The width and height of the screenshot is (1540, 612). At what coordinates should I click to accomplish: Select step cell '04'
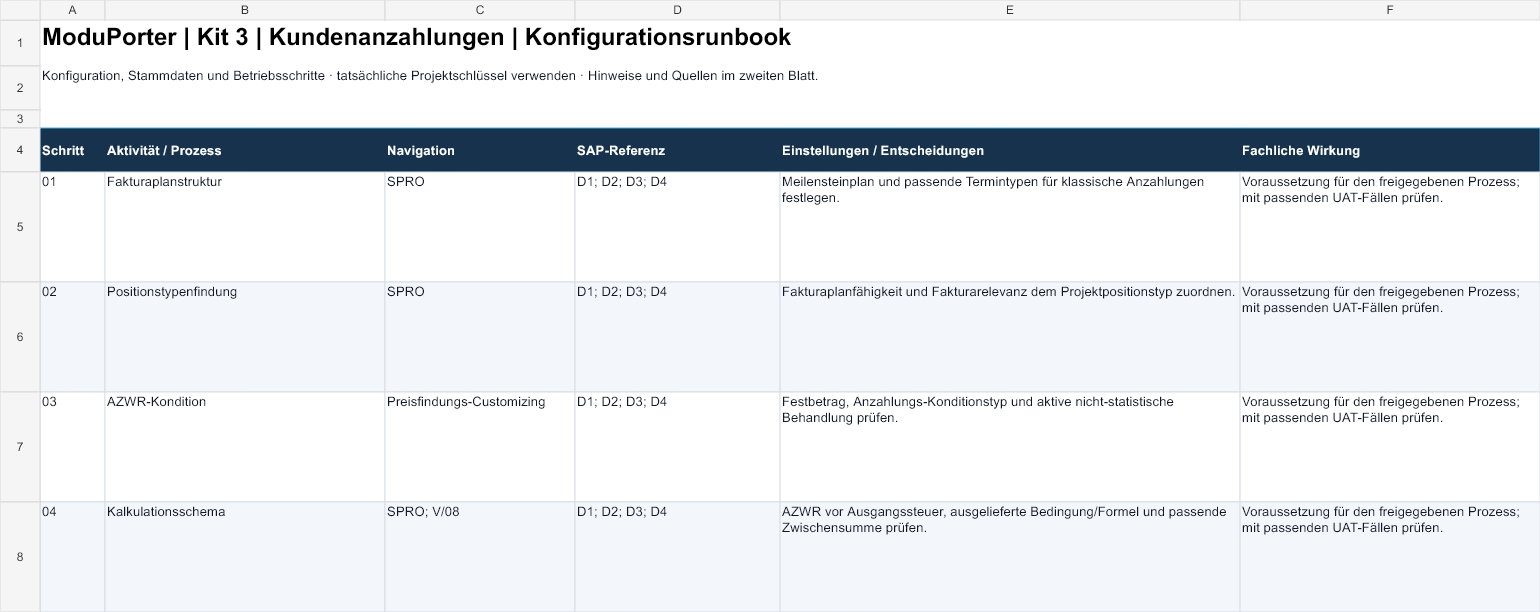pyautogui.click(x=72, y=557)
